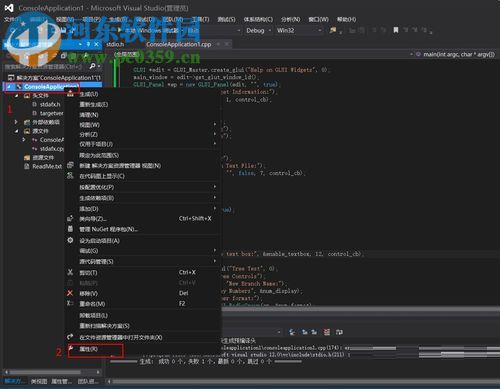Collapse the 源文件 source folder
The height and width of the screenshot is (389, 500).
(x=17, y=131)
